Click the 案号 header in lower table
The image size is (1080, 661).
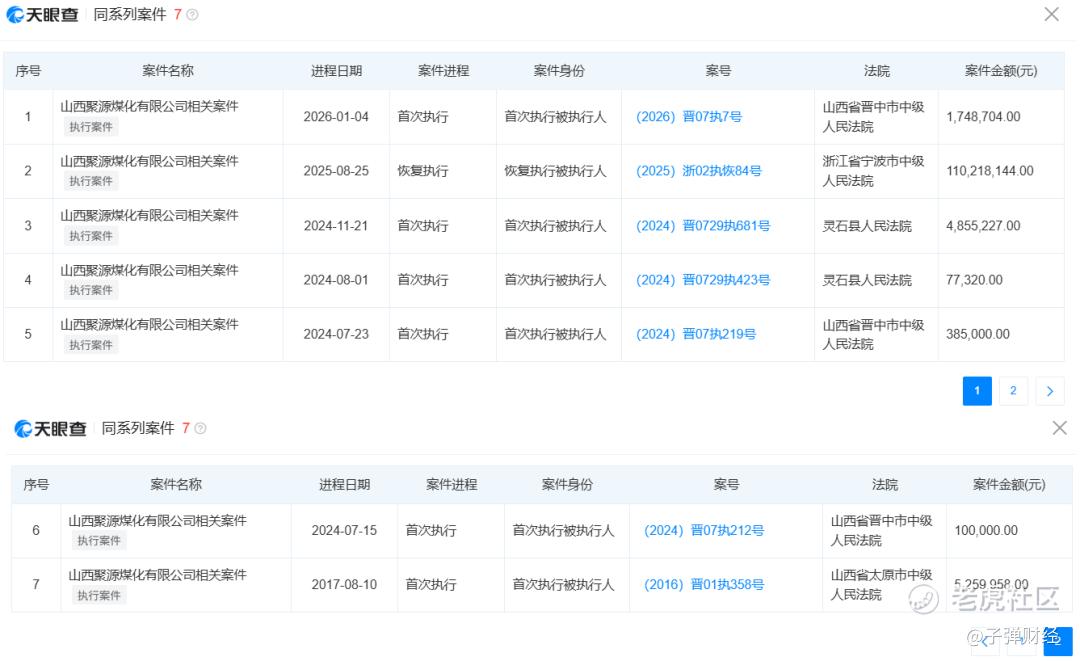pos(726,485)
